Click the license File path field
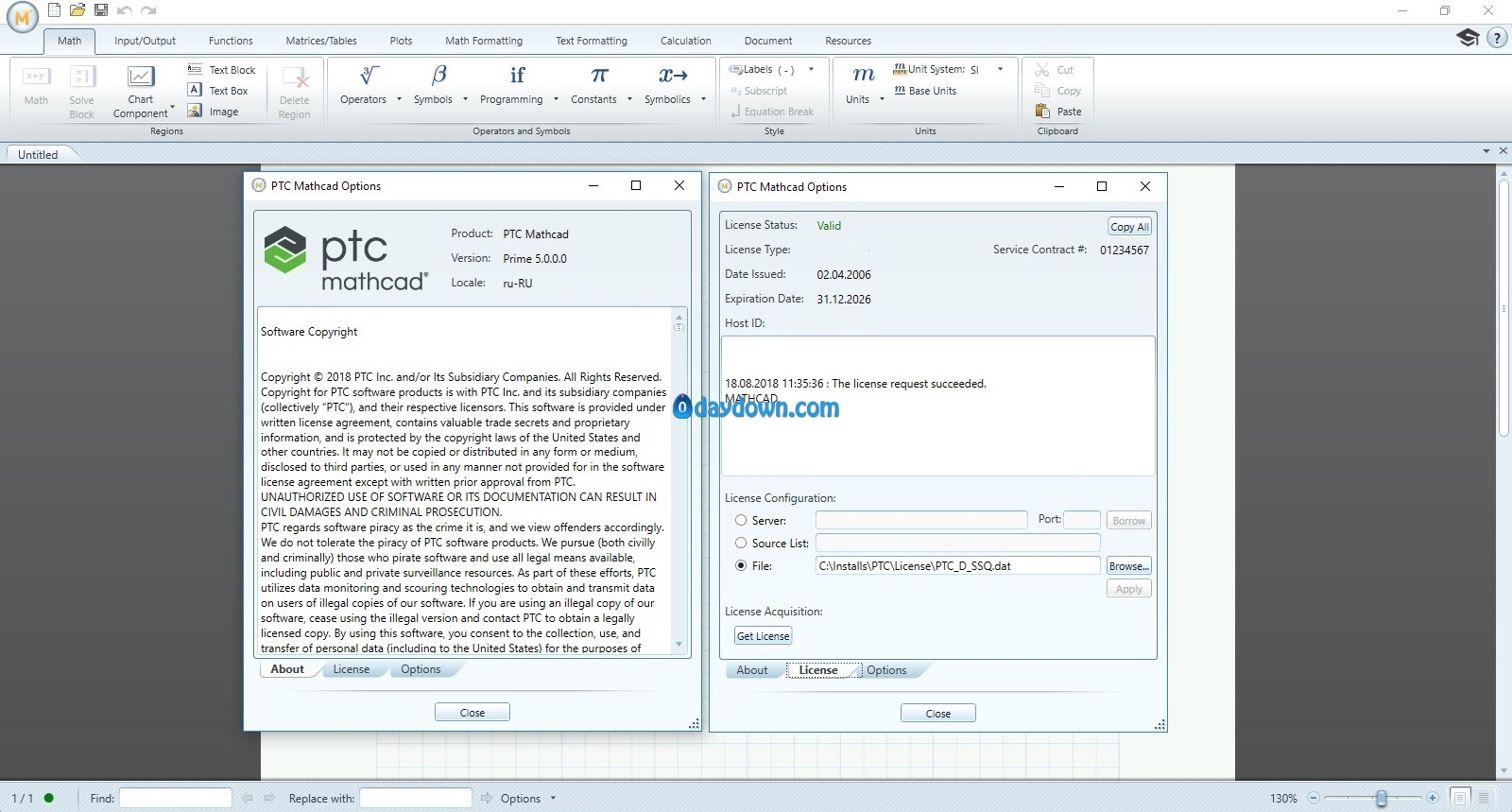The height and width of the screenshot is (812, 1512). coord(958,566)
